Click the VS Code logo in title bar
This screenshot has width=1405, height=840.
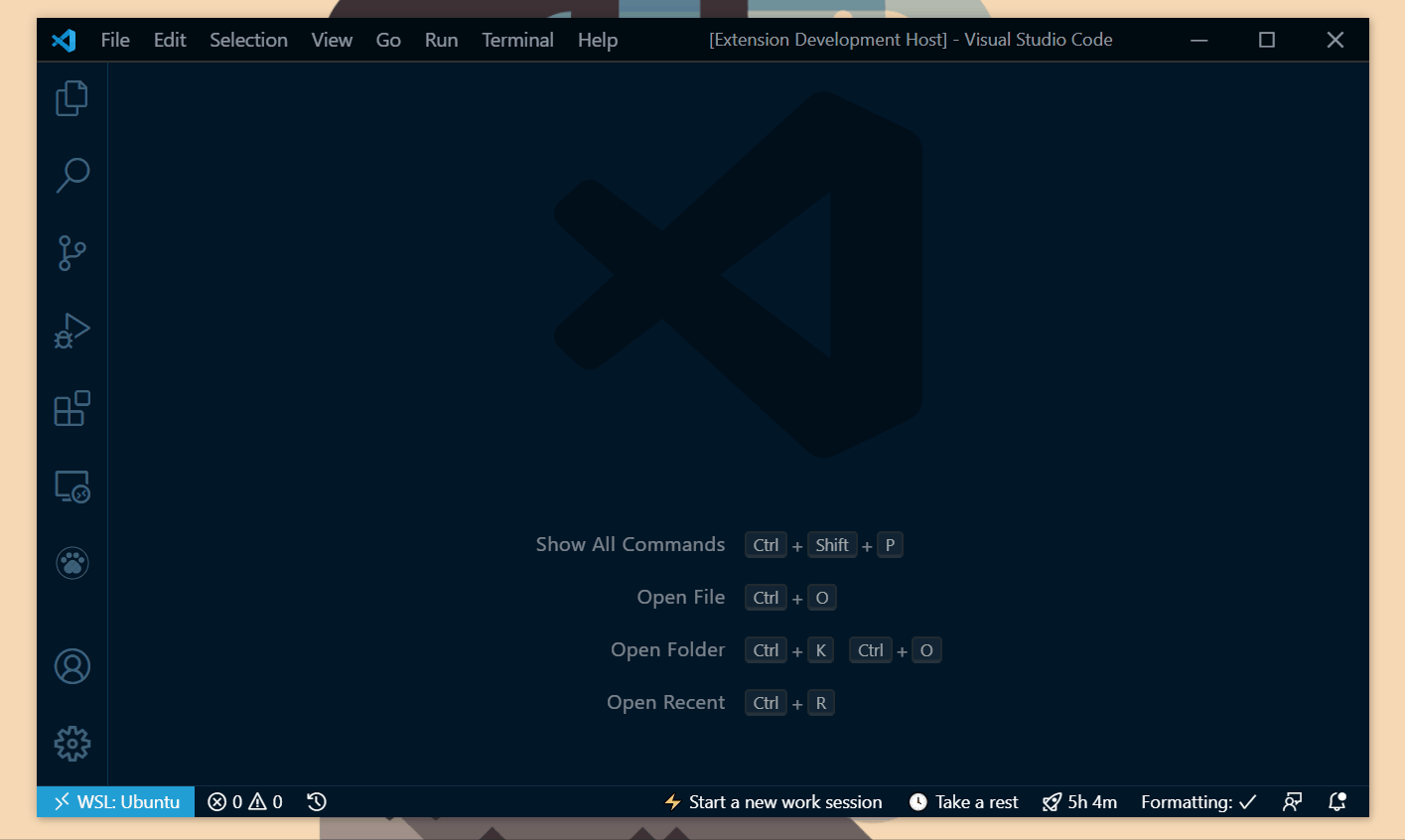[64, 40]
